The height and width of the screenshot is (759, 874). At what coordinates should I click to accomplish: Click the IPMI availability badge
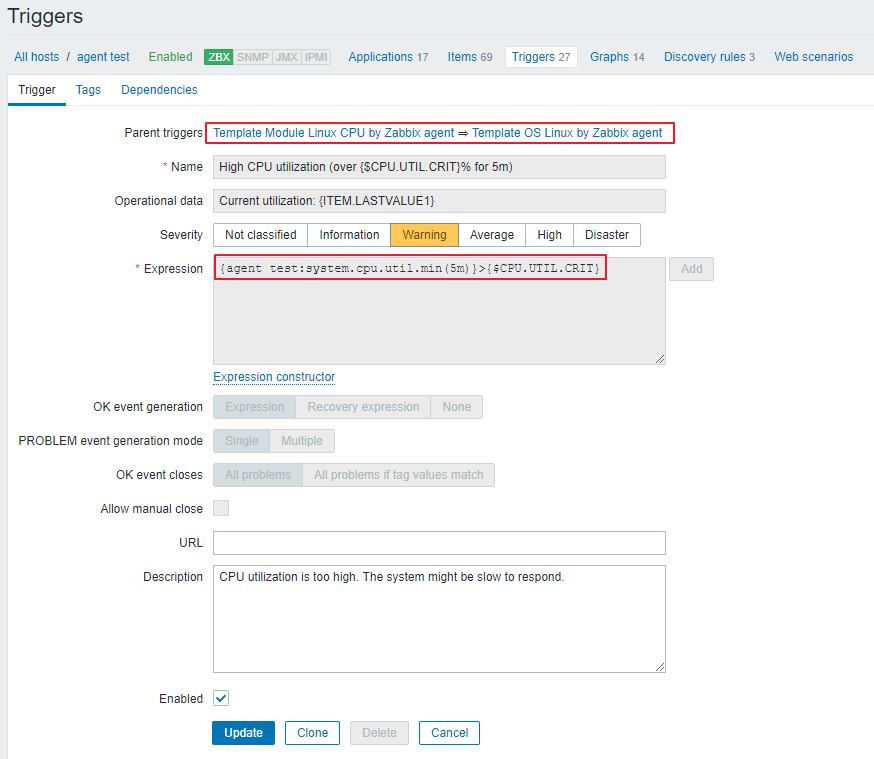point(316,57)
